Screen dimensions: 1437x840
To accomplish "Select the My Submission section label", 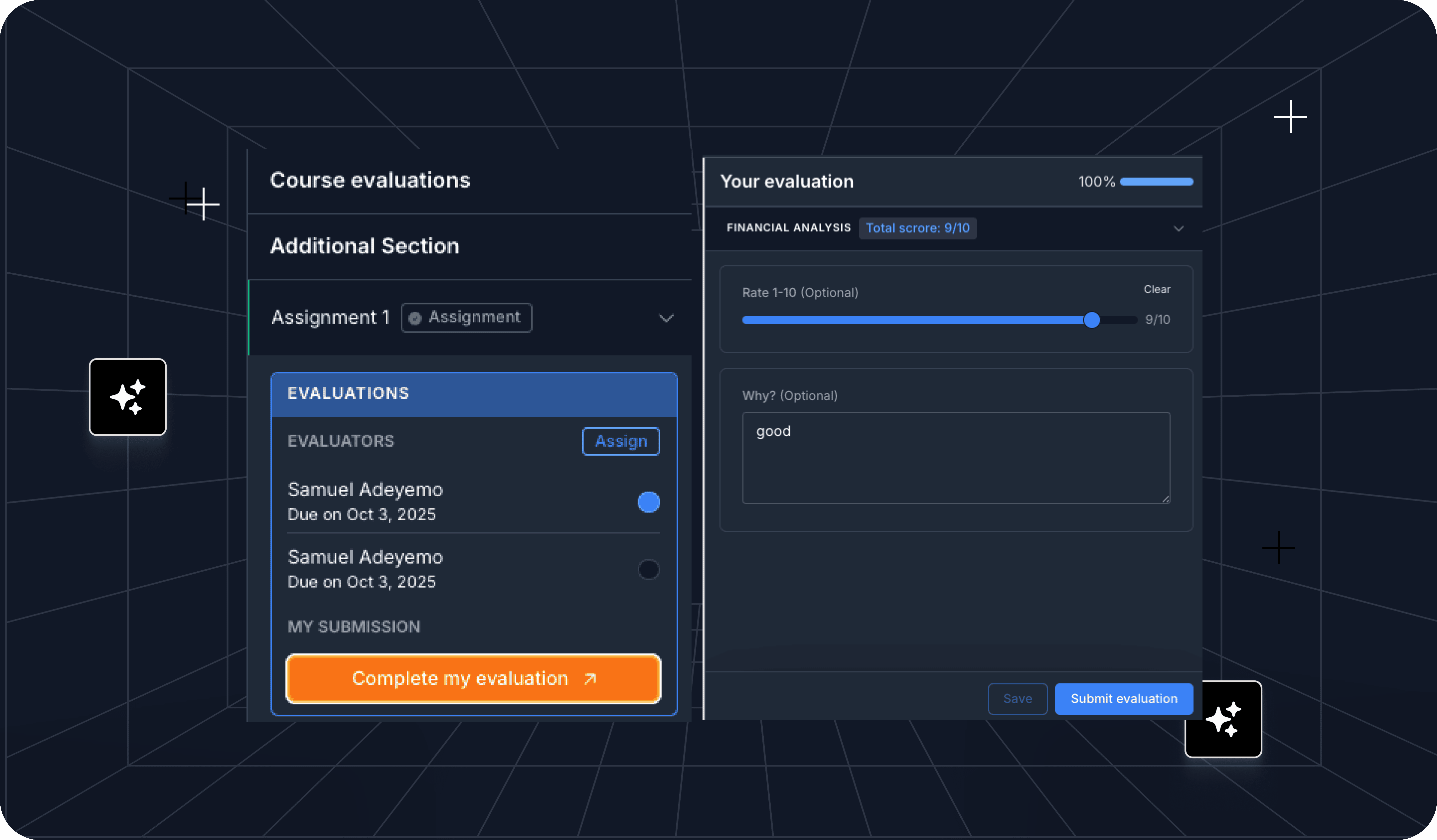I will point(354,626).
